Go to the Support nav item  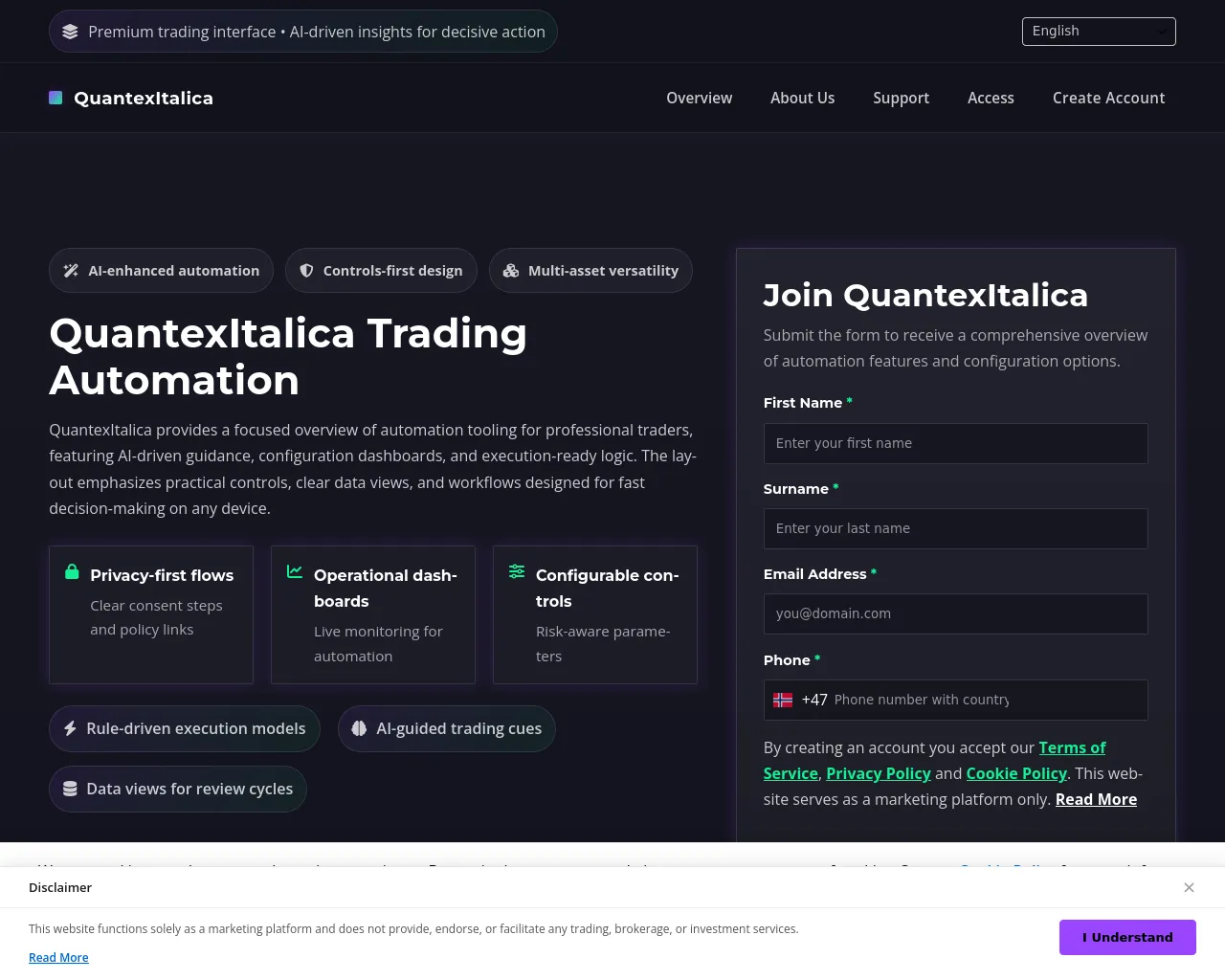point(901,98)
